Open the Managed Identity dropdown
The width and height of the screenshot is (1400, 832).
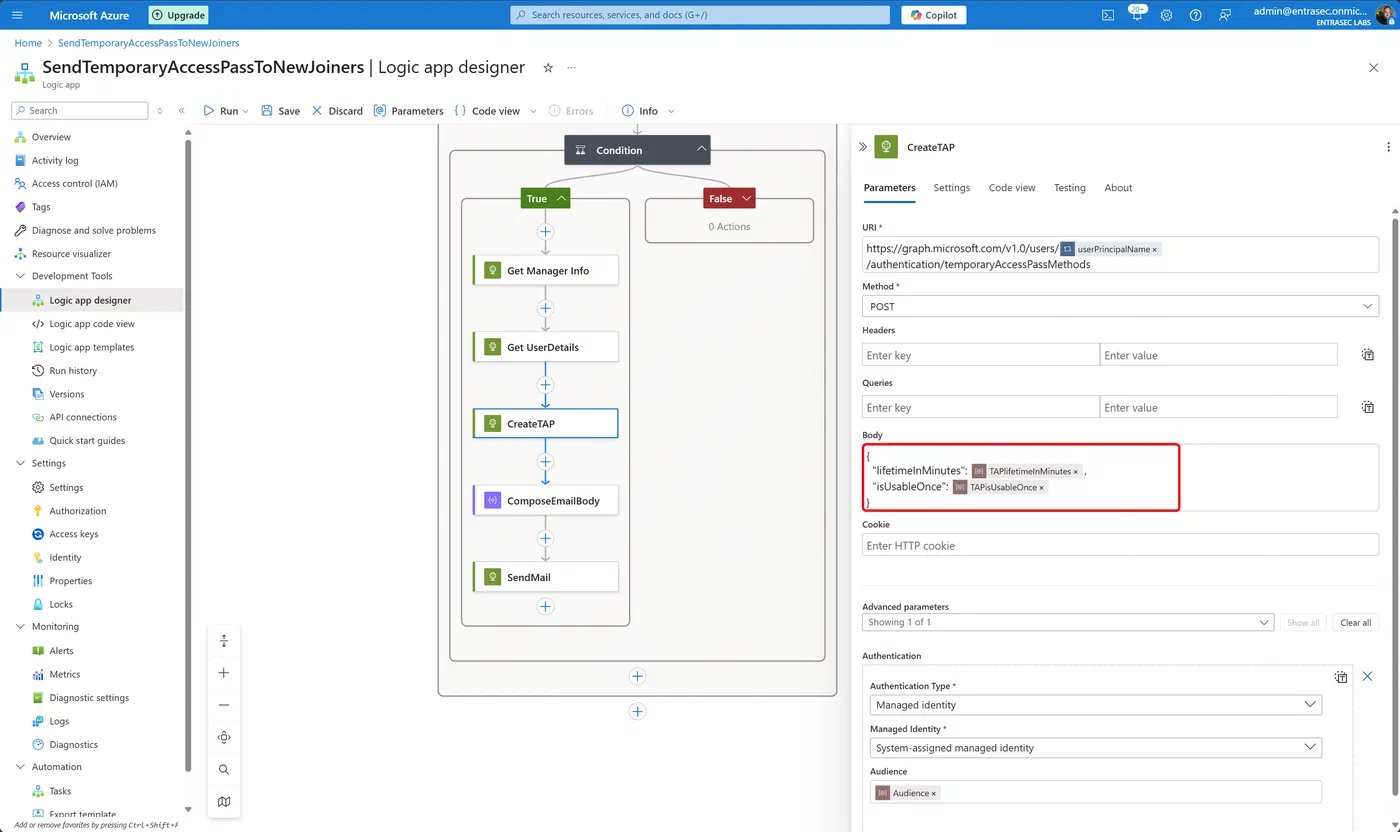(1095, 747)
